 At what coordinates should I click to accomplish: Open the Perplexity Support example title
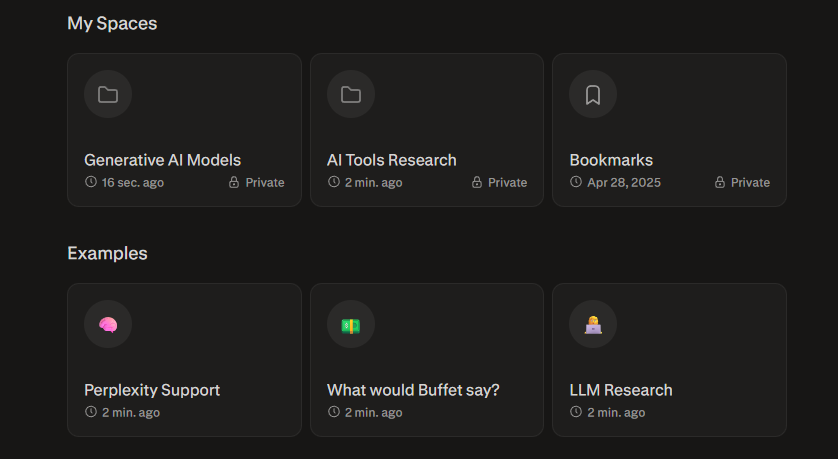pos(152,390)
